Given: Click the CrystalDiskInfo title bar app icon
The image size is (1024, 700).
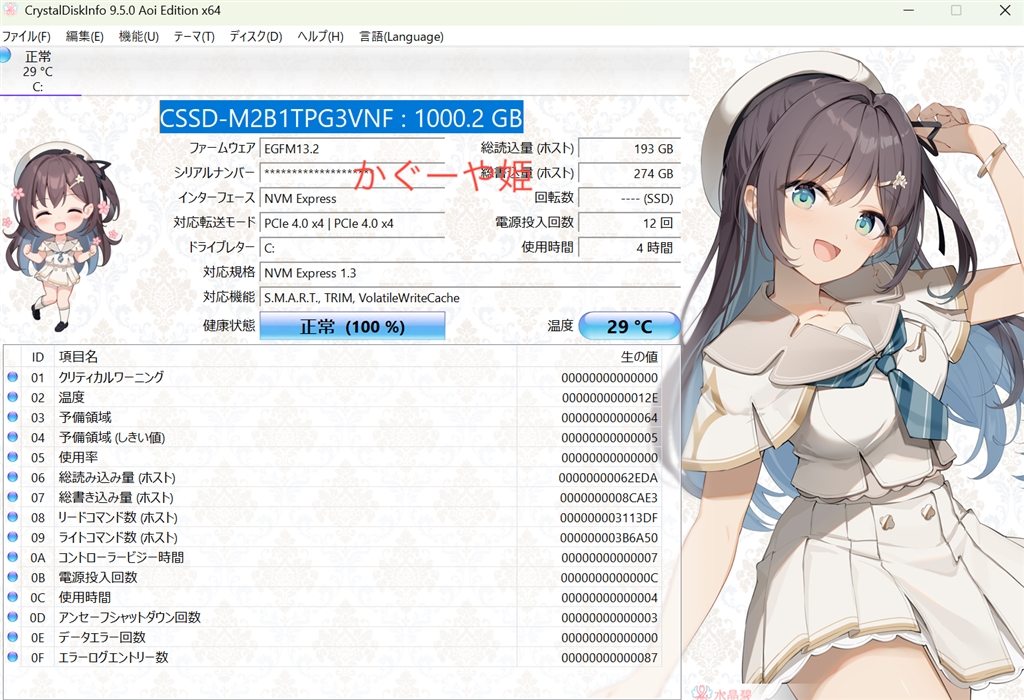Looking at the screenshot, I should pos(10,10).
